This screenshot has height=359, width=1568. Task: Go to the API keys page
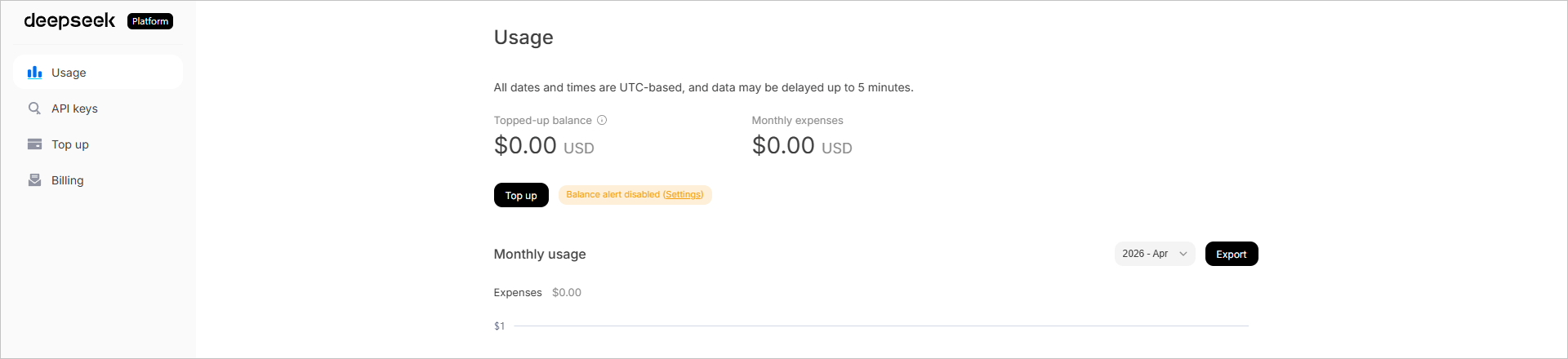click(74, 109)
